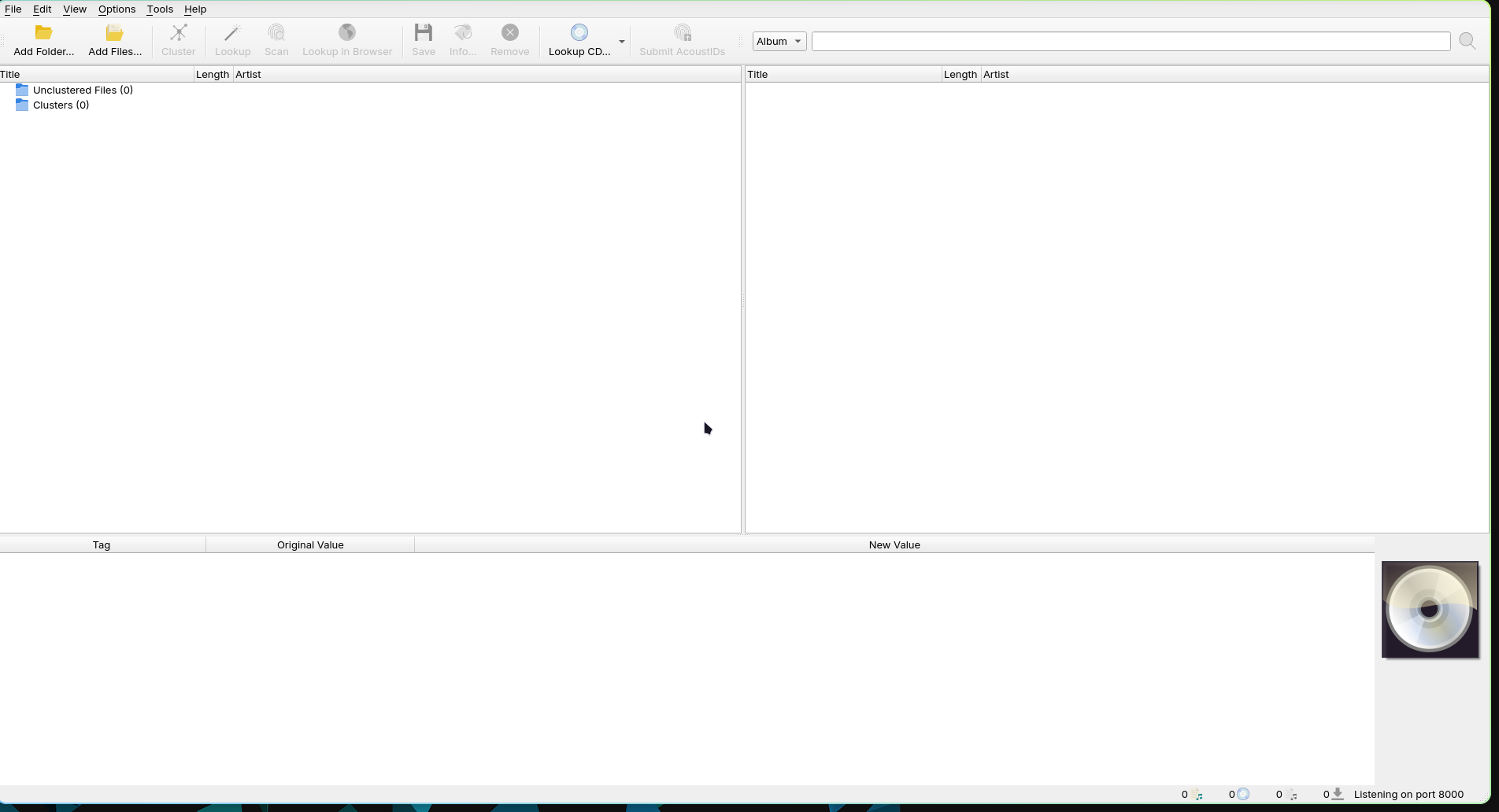Click the Lookup CD disc icon

pyautogui.click(x=579, y=33)
